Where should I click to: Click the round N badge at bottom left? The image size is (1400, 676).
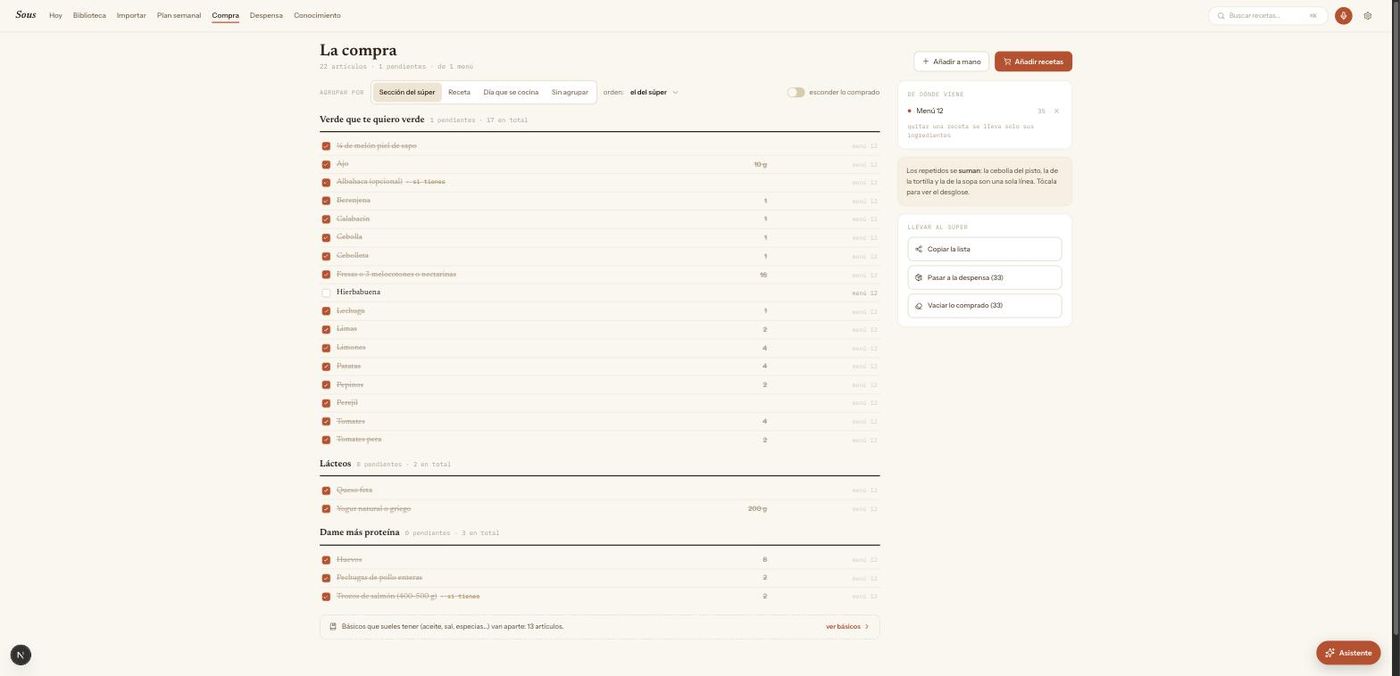21,655
